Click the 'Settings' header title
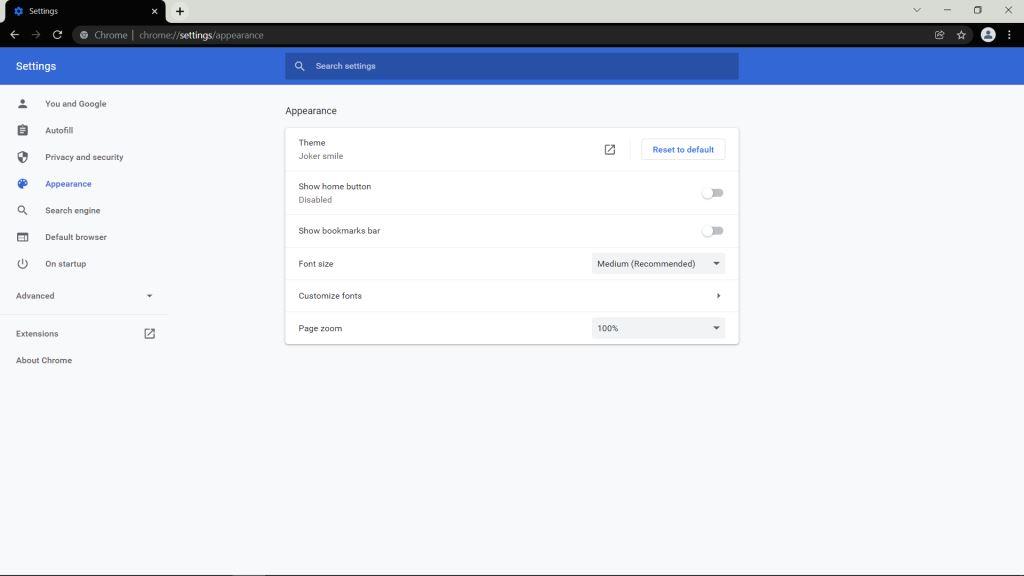The height and width of the screenshot is (576, 1024). [36, 66]
